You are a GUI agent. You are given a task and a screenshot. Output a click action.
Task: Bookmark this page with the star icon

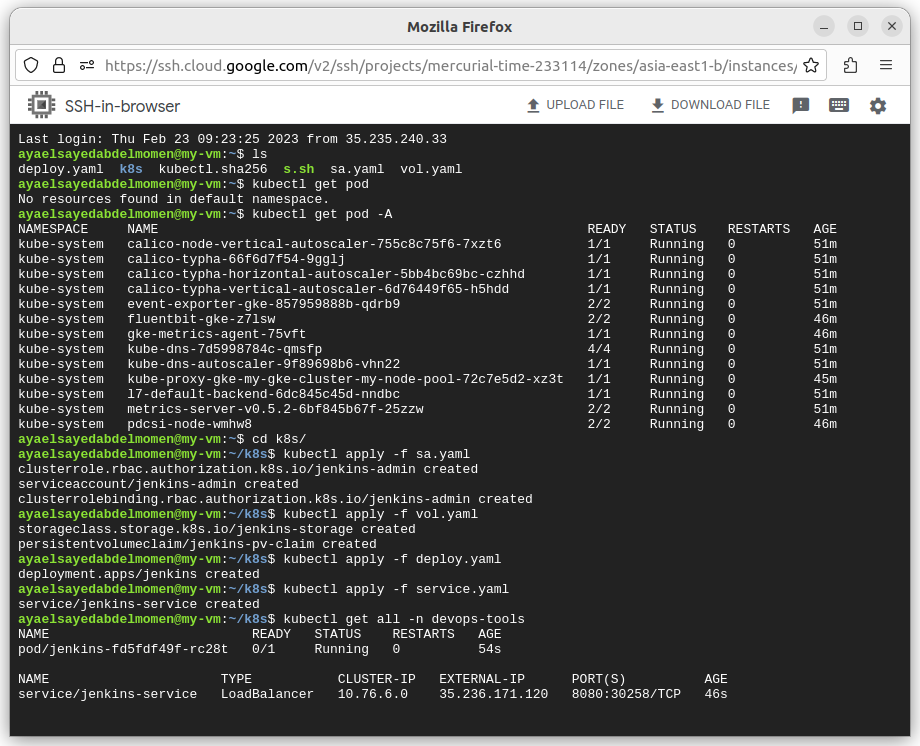click(x=811, y=65)
